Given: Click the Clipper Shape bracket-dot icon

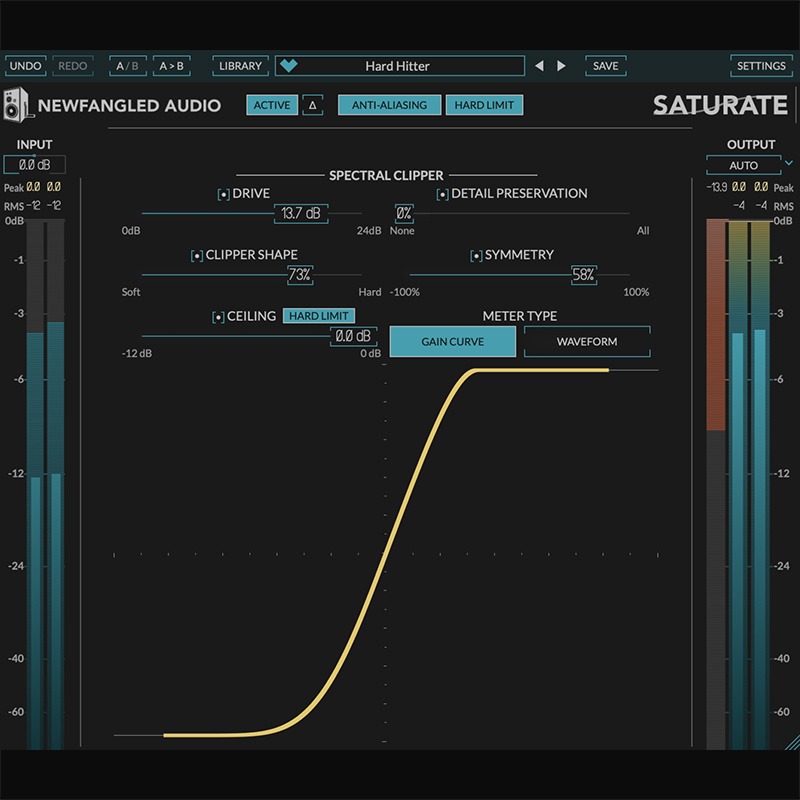Looking at the screenshot, I should point(196,256).
